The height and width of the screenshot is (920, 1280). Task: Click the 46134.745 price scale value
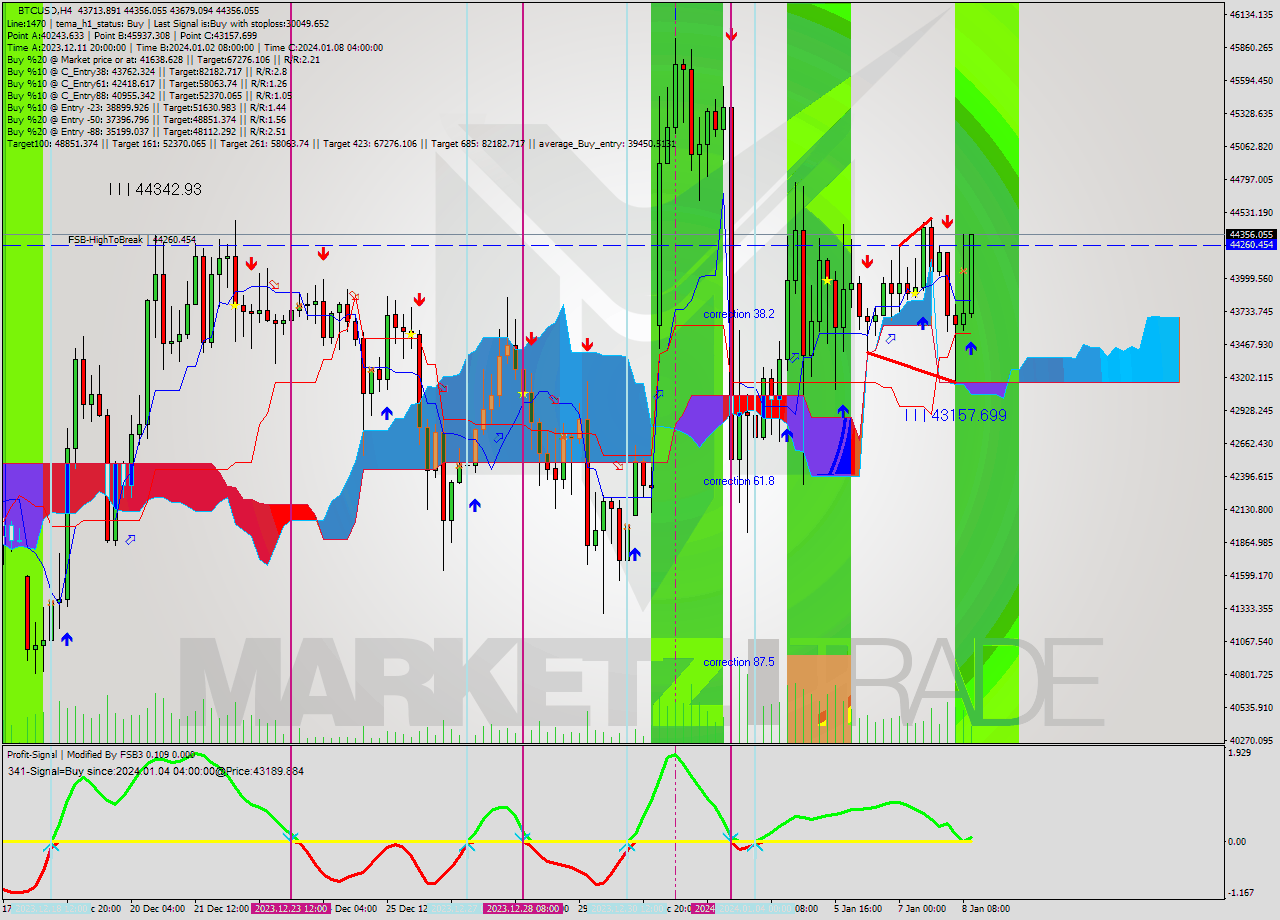[x=1252, y=14]
